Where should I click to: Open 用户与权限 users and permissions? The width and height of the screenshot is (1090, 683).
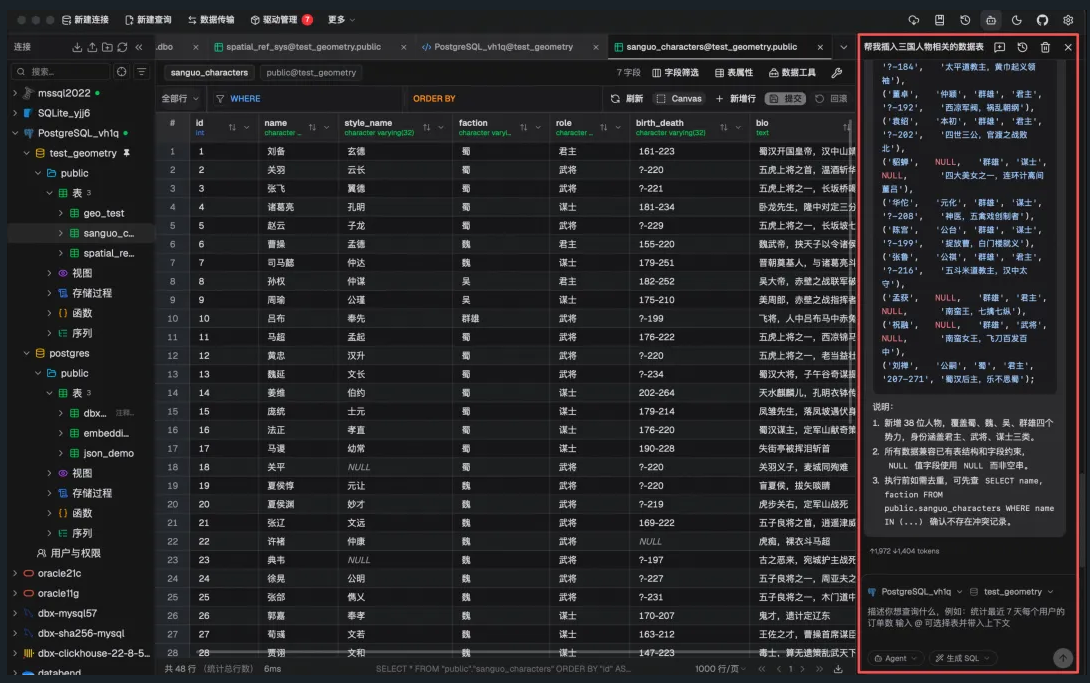point(69,553)
